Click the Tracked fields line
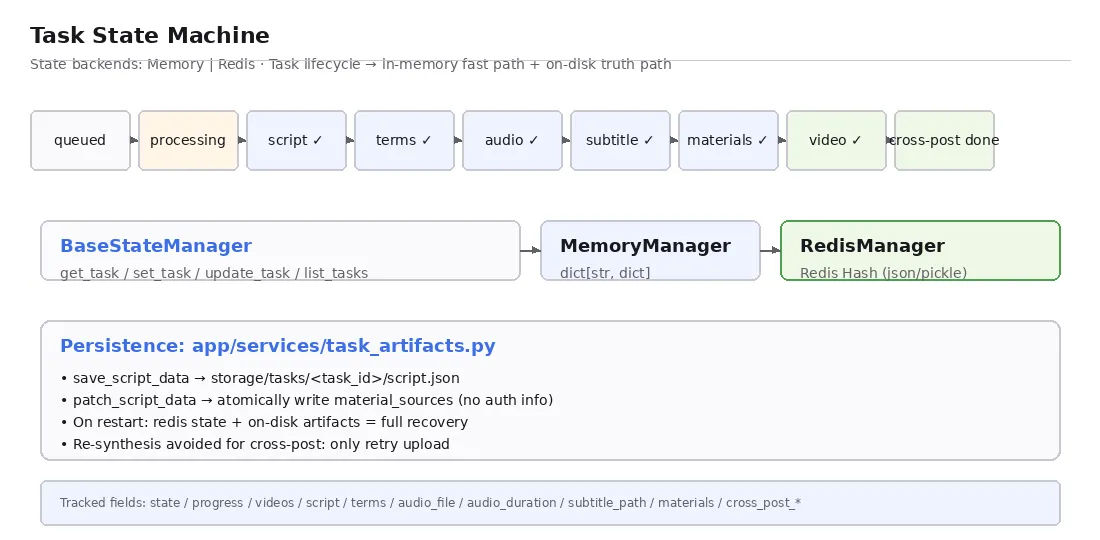 tap(431, 503)
